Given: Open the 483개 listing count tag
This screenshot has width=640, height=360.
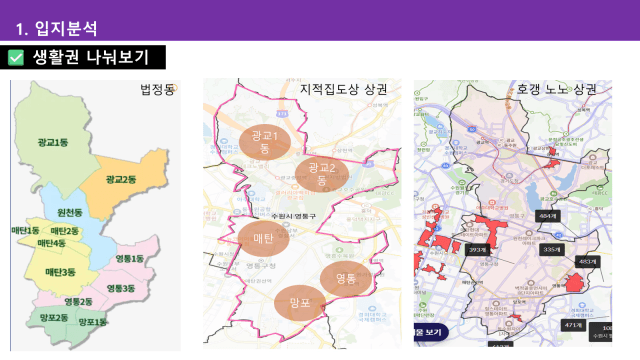Looking at the screenshot, I should [587, 262].
